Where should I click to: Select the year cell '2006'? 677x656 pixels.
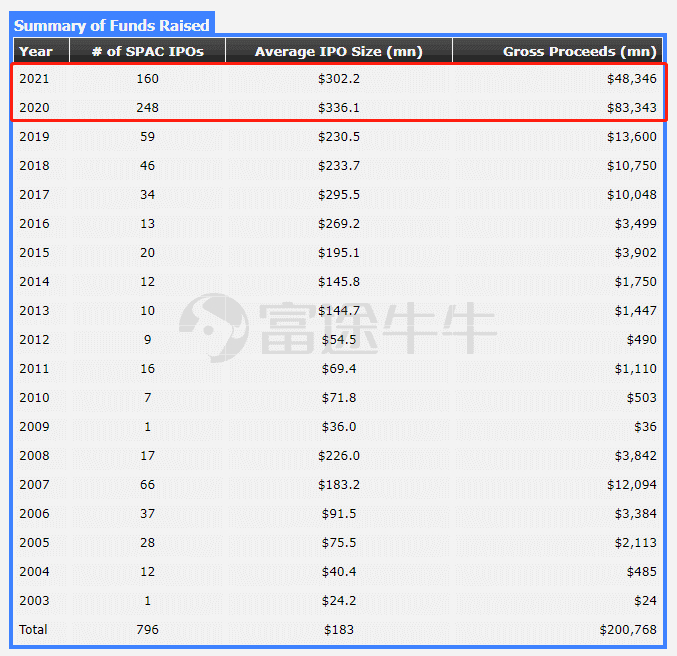34,513
